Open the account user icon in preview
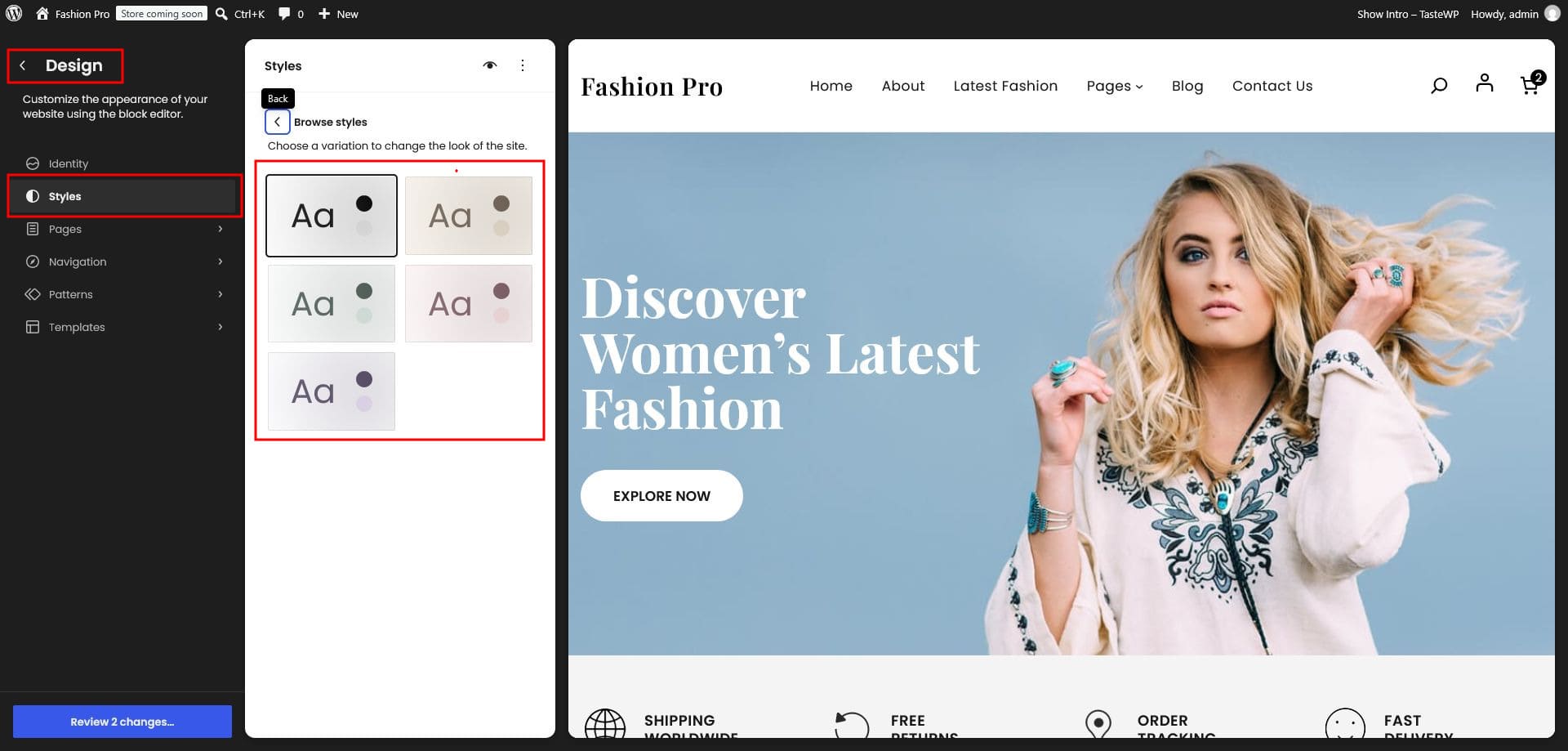Viewport: 1568px width, 751px height. [x=1485, y=83]
